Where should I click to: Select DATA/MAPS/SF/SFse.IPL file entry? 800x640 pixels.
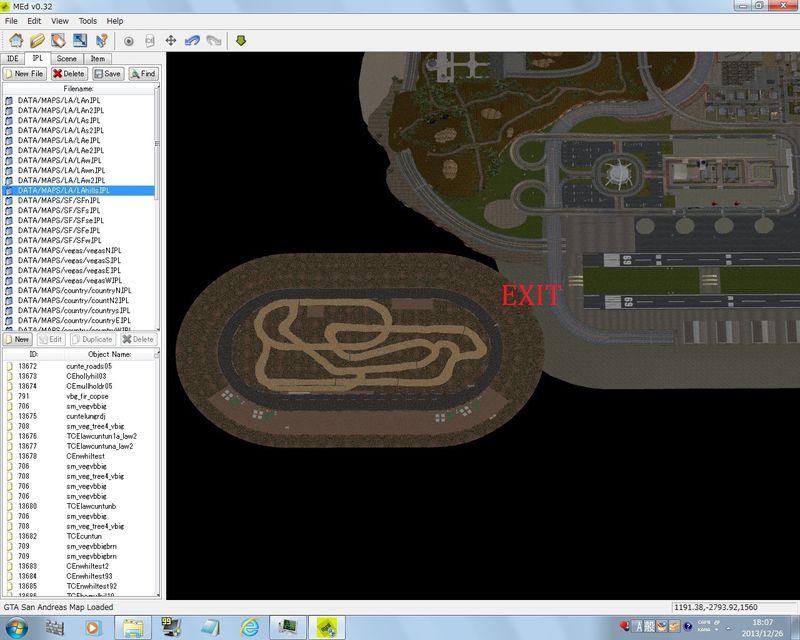coord(79,220)
